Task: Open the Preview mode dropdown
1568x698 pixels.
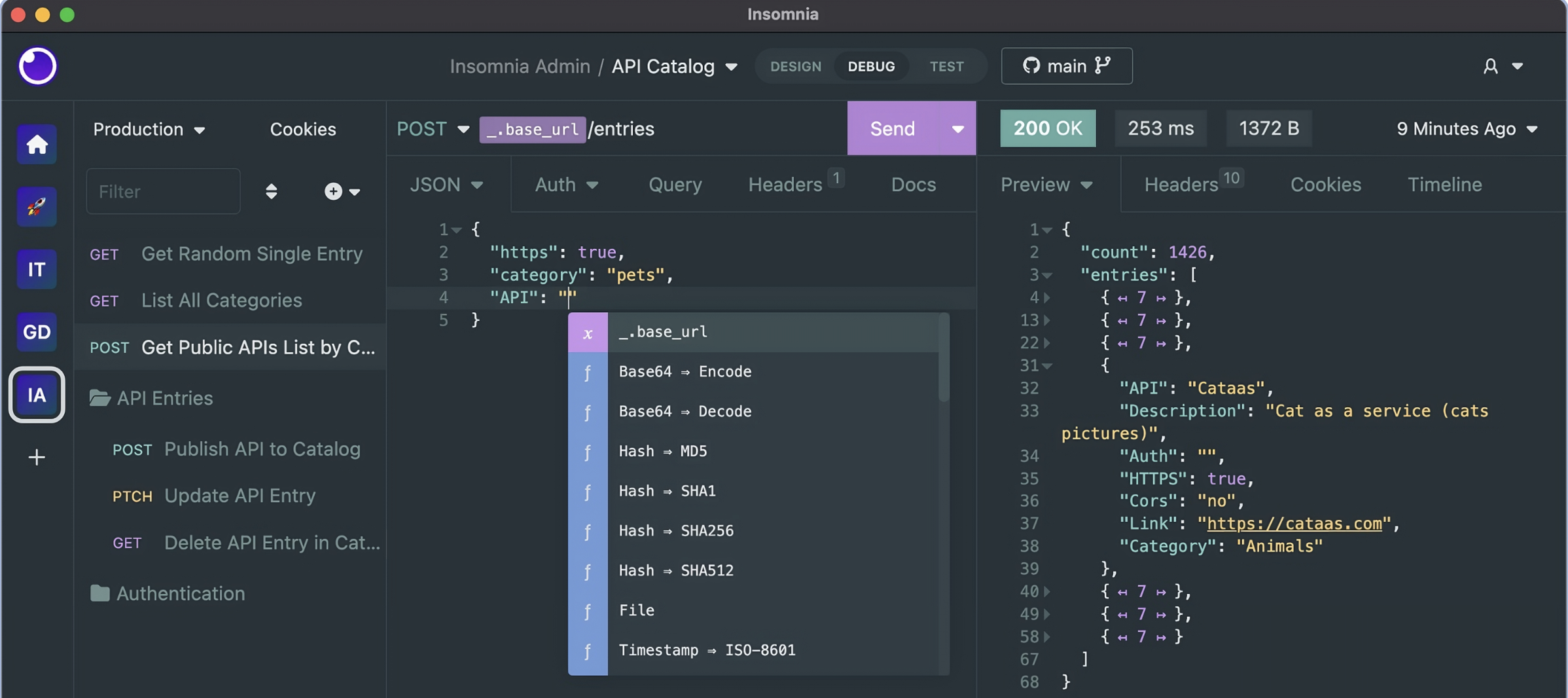Action: click(x=1046, y=185)
